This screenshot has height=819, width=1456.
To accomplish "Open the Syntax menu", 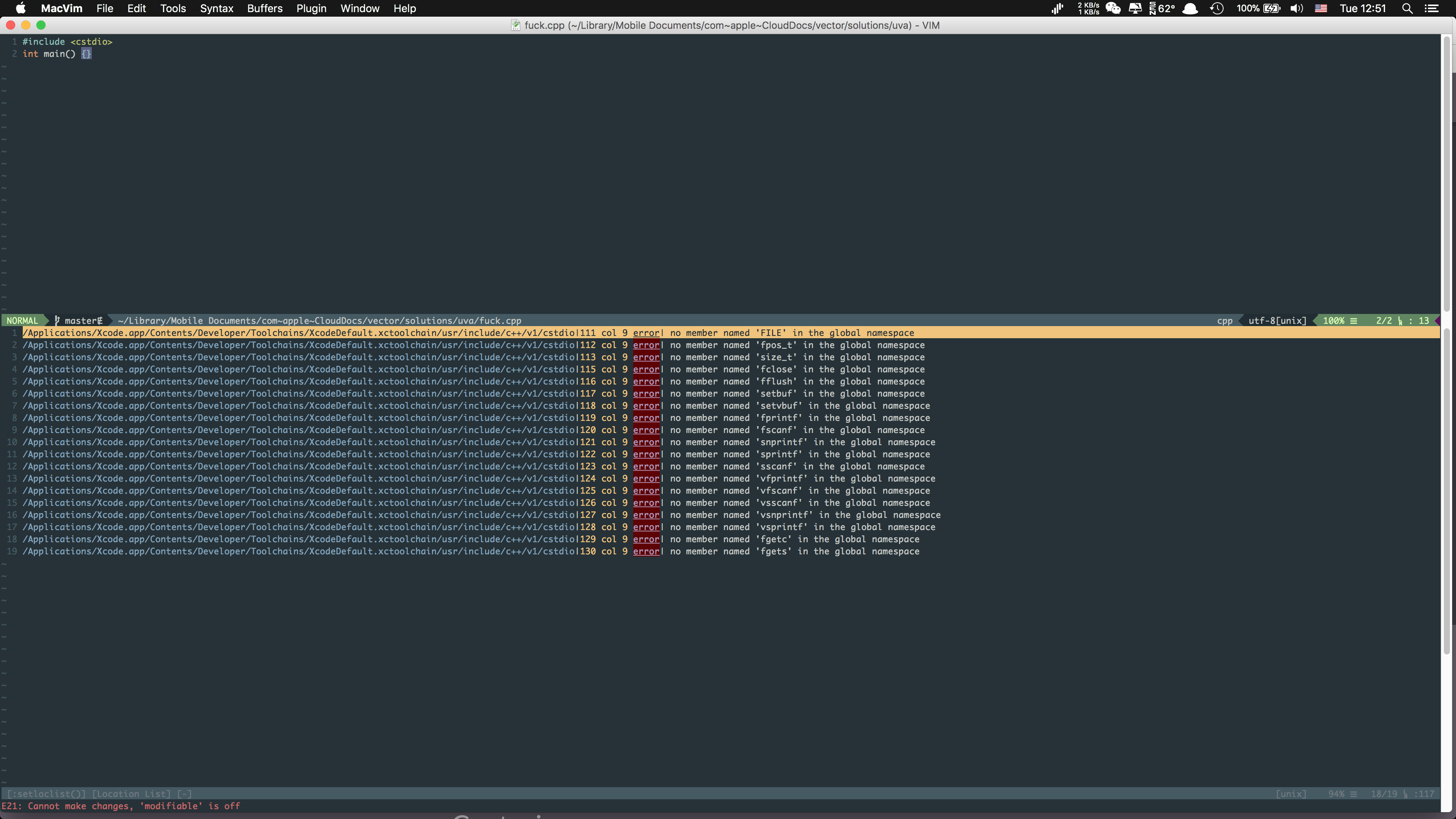I will click(x=217, y=8).
